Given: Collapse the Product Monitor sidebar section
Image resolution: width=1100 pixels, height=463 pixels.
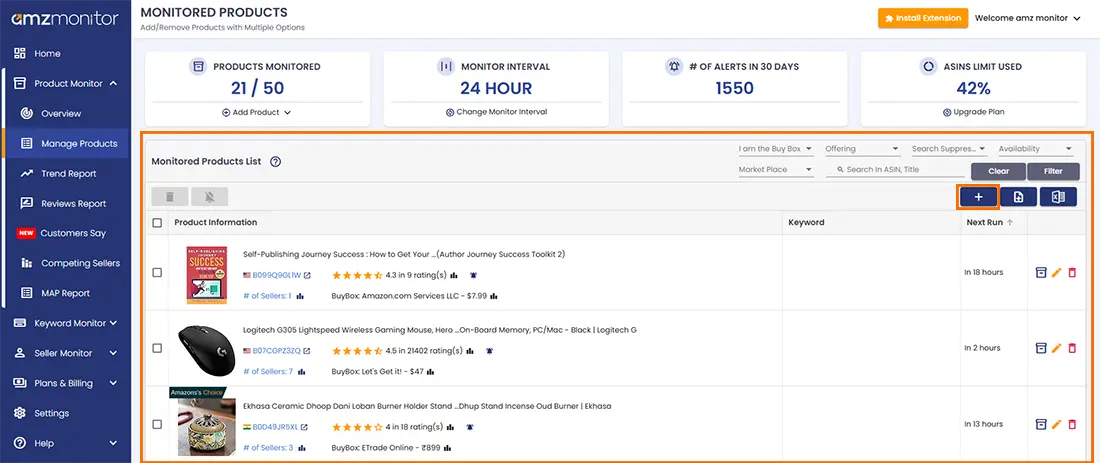Looking at the screenshot, I should click(65, 83).
